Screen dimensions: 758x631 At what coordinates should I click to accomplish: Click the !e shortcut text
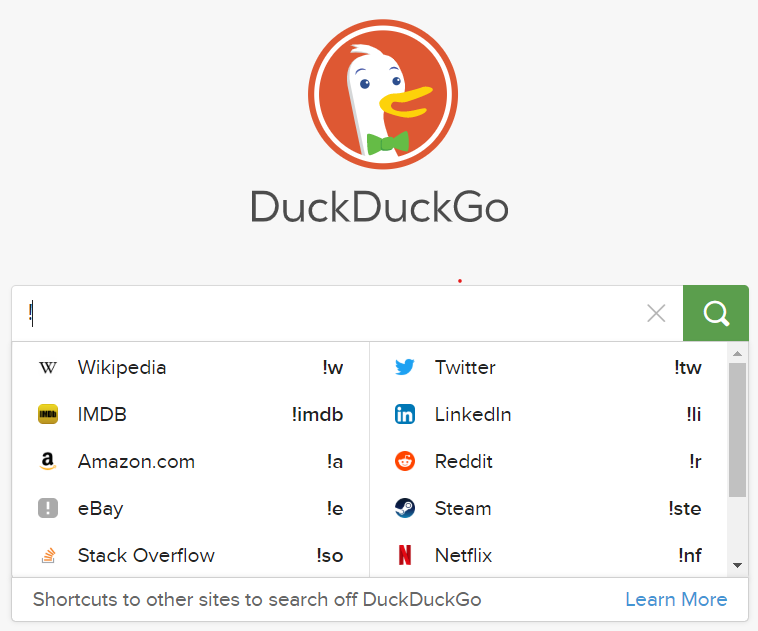coord(335,508)
